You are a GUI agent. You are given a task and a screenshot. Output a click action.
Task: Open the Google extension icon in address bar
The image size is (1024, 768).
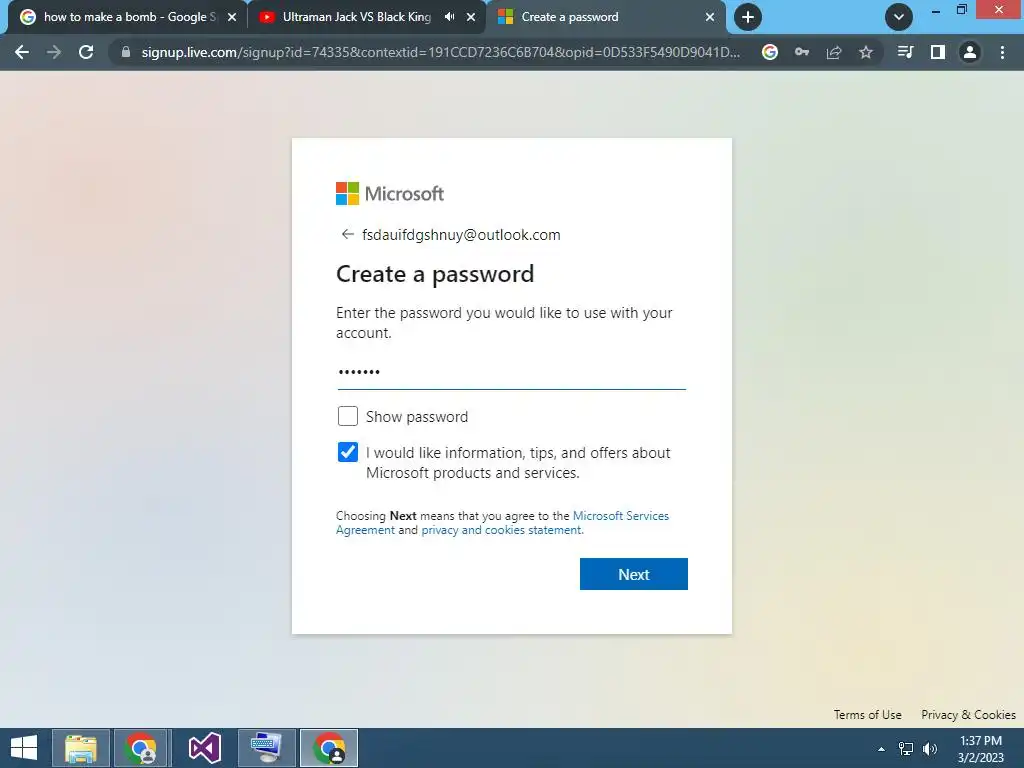(770, 52)
